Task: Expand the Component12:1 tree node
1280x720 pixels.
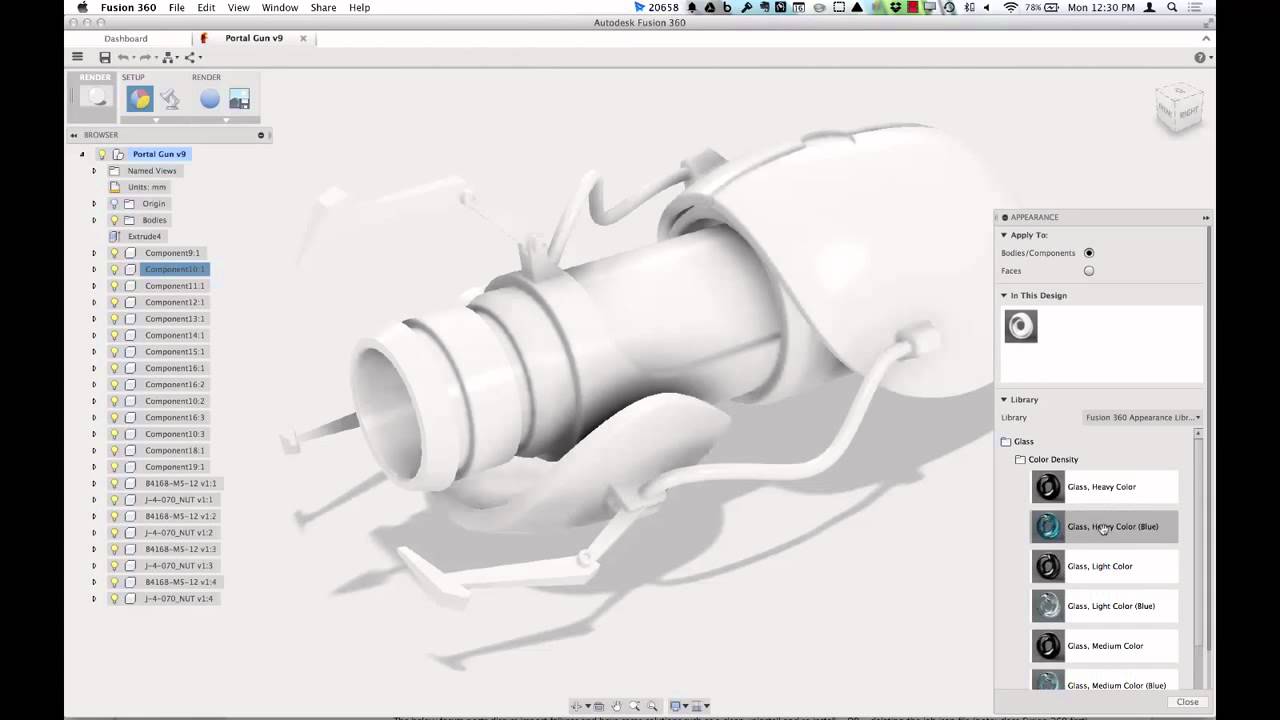Action: pyautogui.click(x=94, y=302)
